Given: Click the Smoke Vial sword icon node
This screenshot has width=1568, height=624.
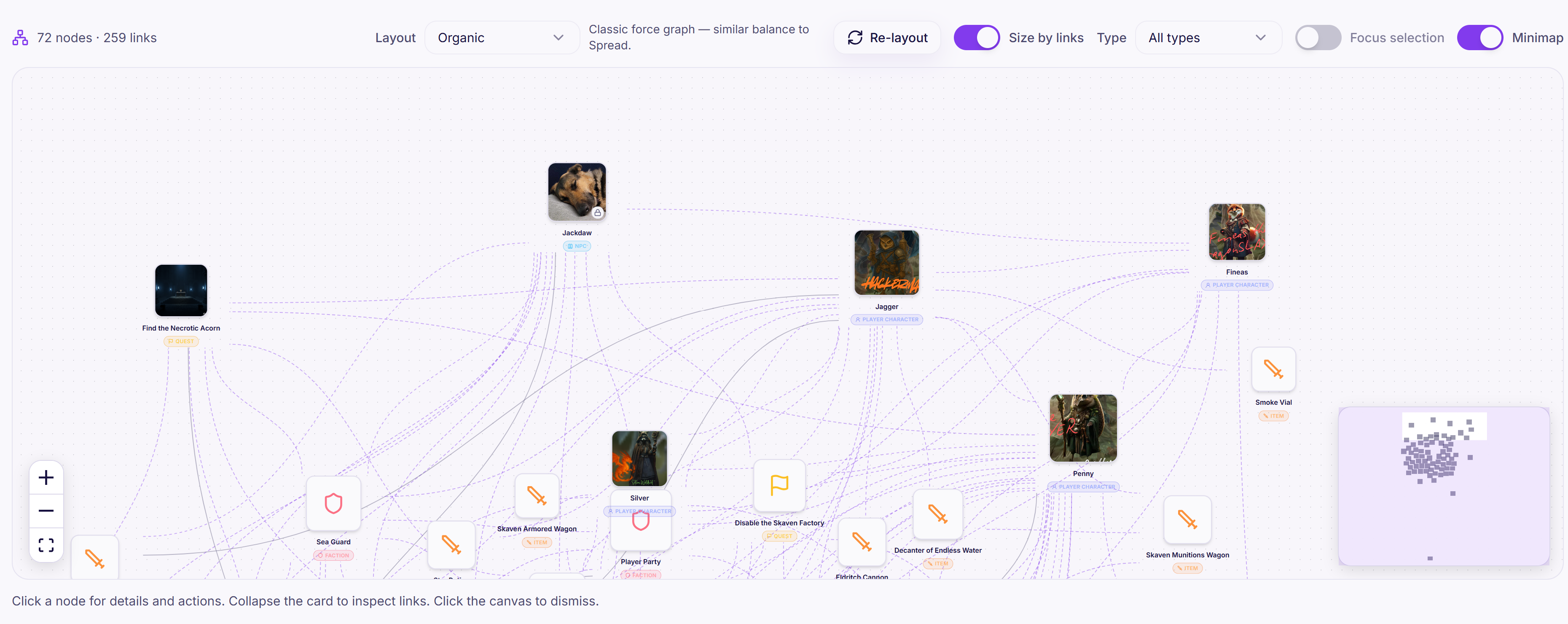Looking at the screenshot, I should (1273, 369).
